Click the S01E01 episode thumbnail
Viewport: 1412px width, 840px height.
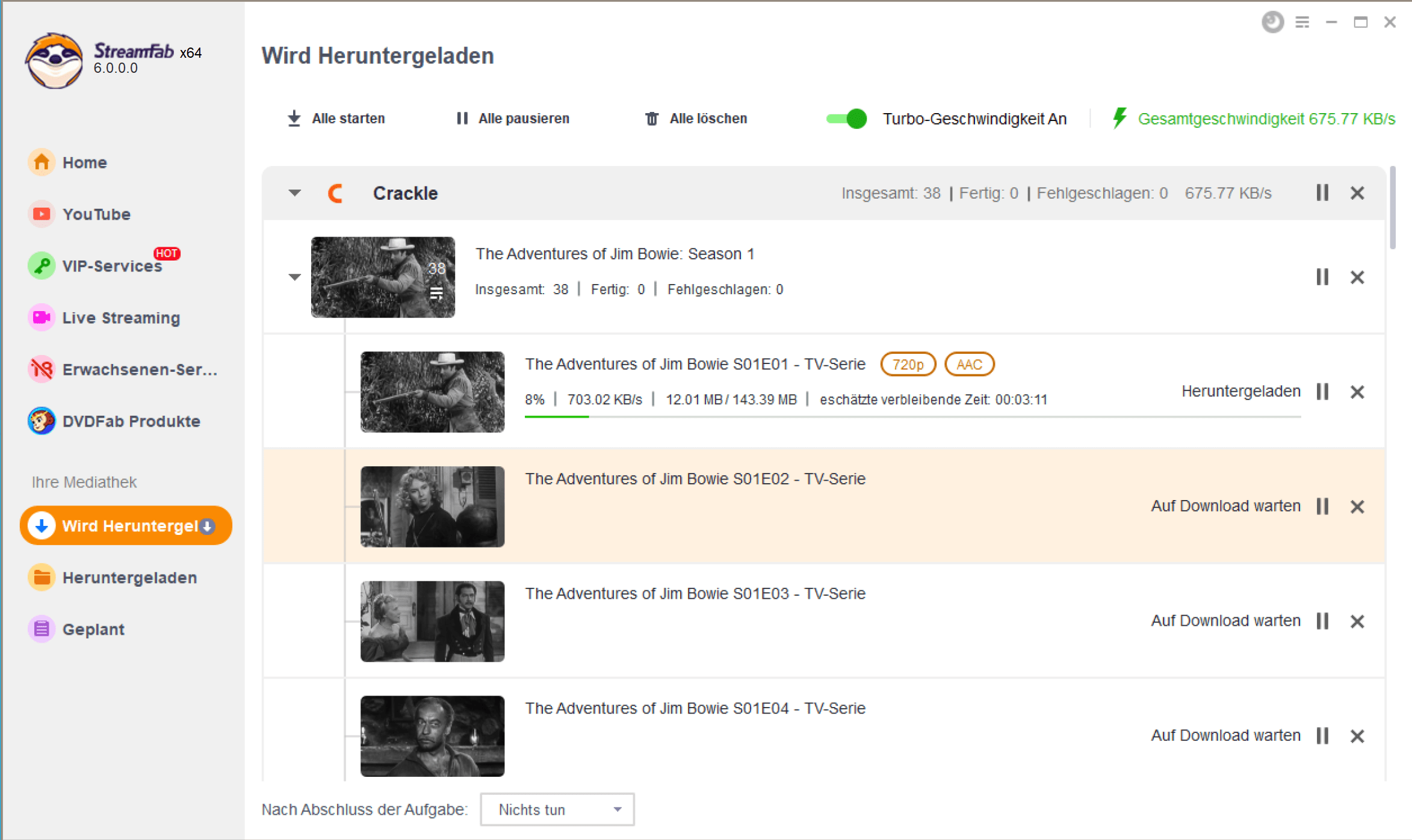click(432, 392)
